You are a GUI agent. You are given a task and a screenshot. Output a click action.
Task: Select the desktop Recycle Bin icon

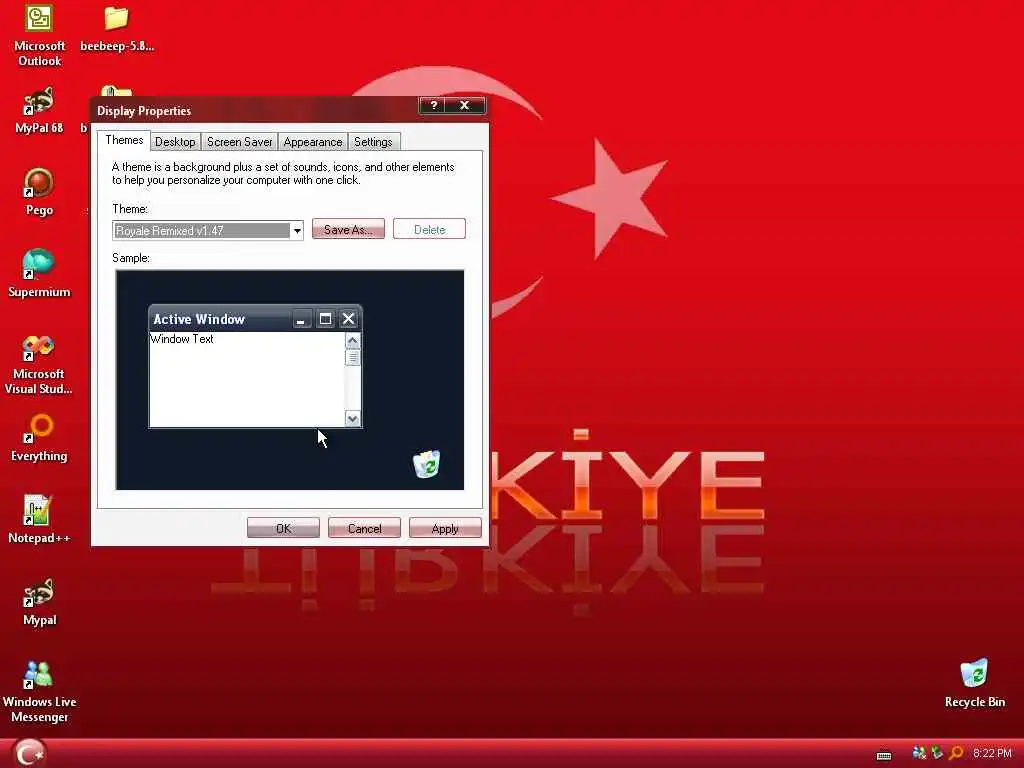[974, 684]
